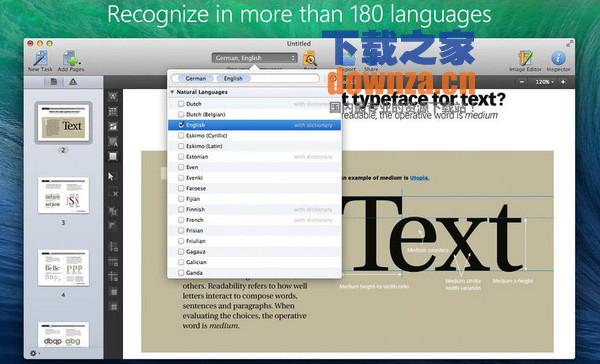Check the Dutch (Belgian) checkbox

point(181,114)
